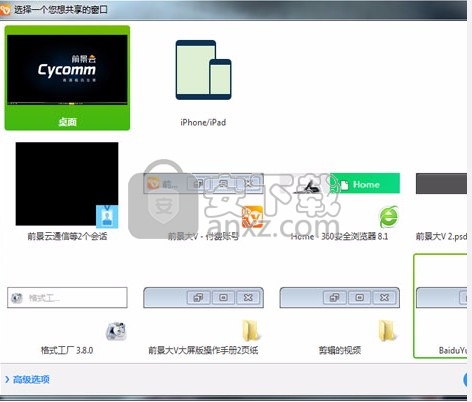Expand 高级选项 advanced options

(27, 379)
